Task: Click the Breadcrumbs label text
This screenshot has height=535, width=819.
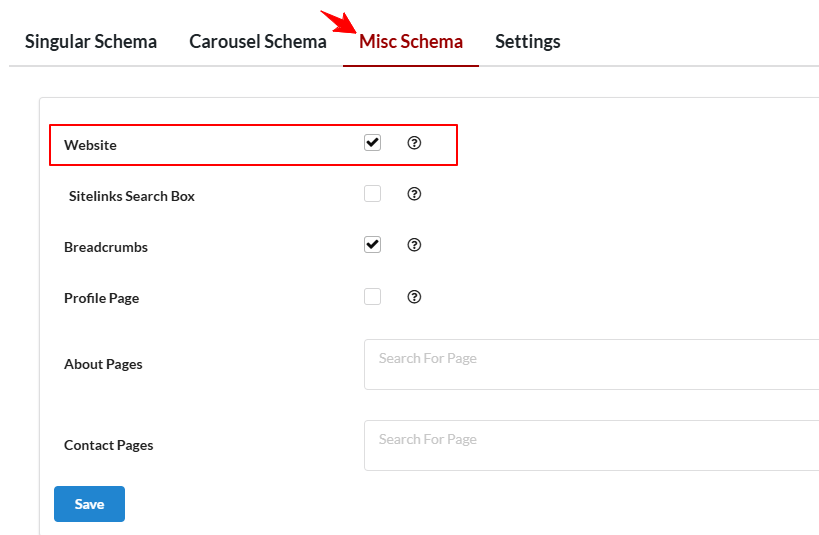Action: (x=106, y=247)
